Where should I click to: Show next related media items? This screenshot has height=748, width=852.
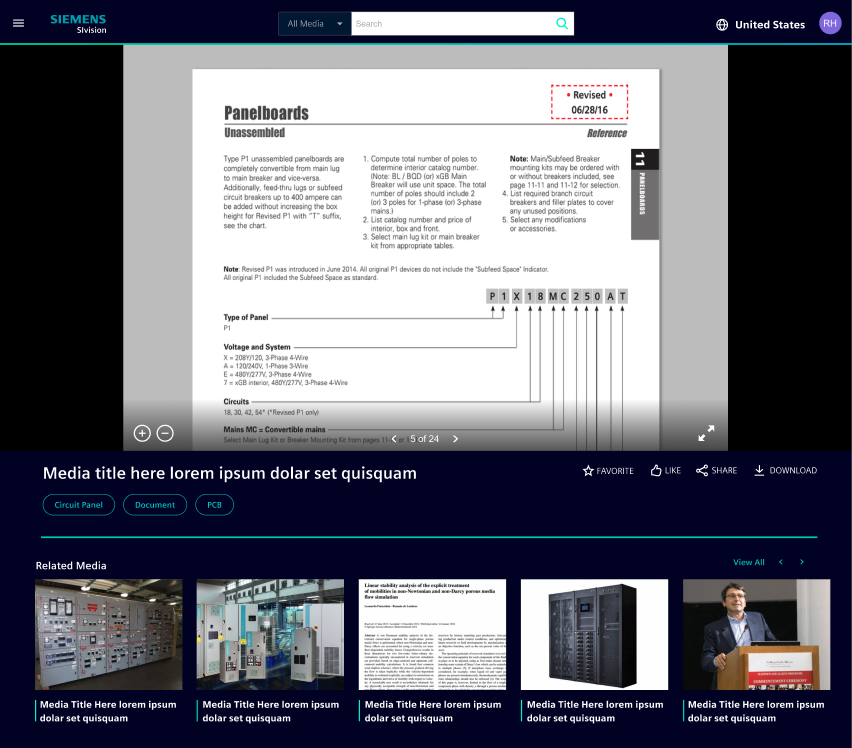tap(801, 562)
